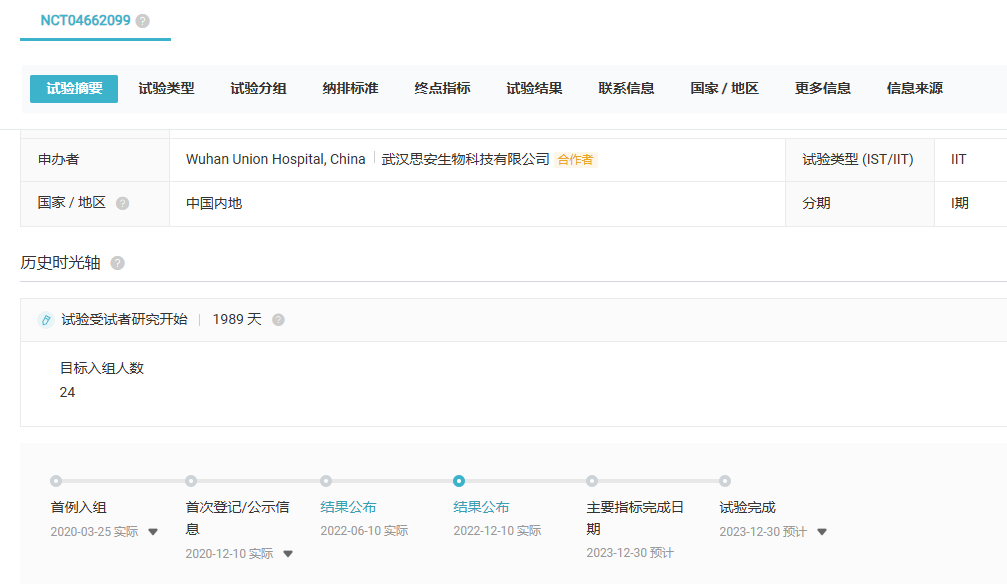Click first 结果公布 link dated 2022-06-10

point(348,507)
